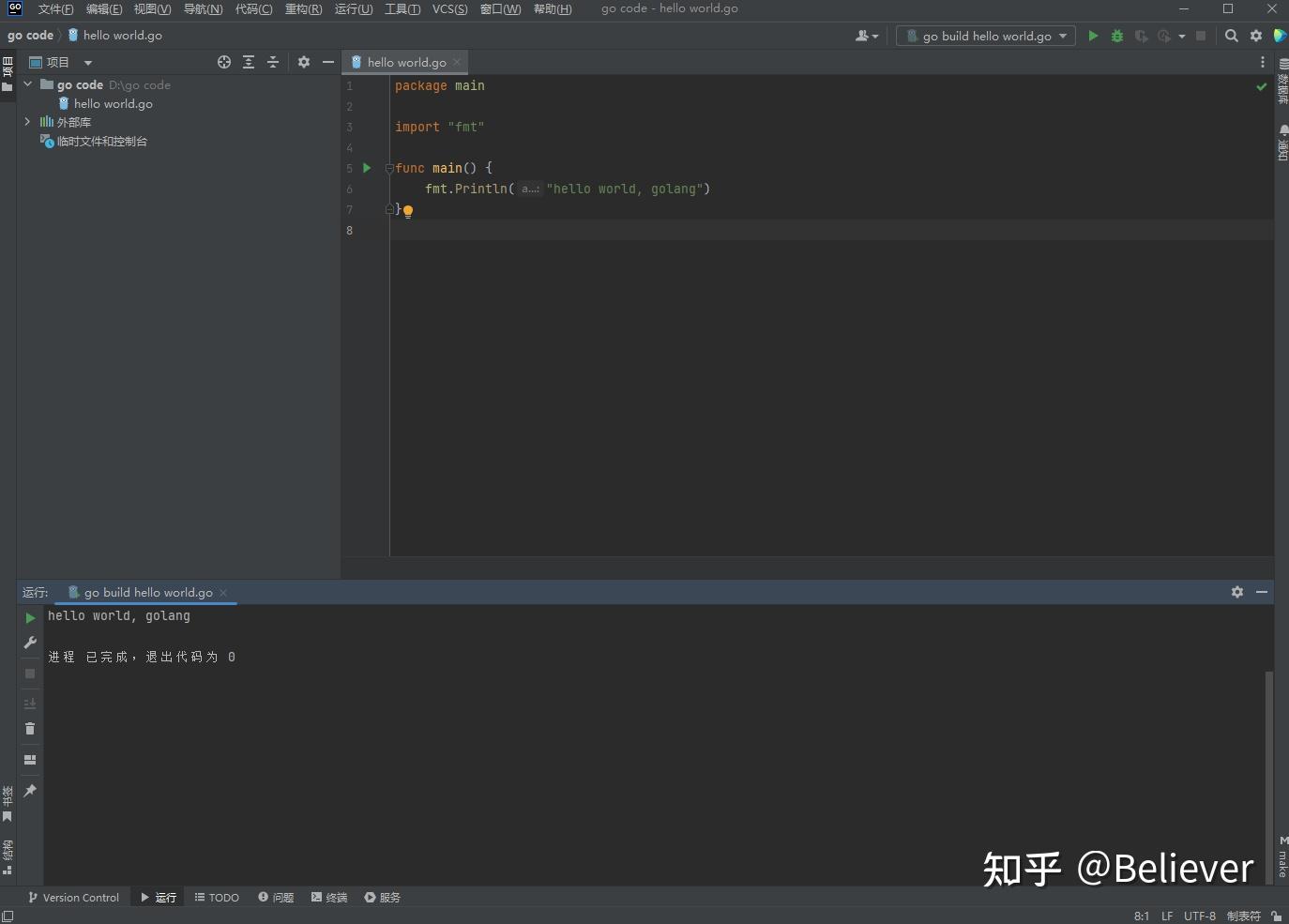This screenshot has height=924, width=1289.
Task: Click the parameter hint 'a...' in Println
Action: 530,189
